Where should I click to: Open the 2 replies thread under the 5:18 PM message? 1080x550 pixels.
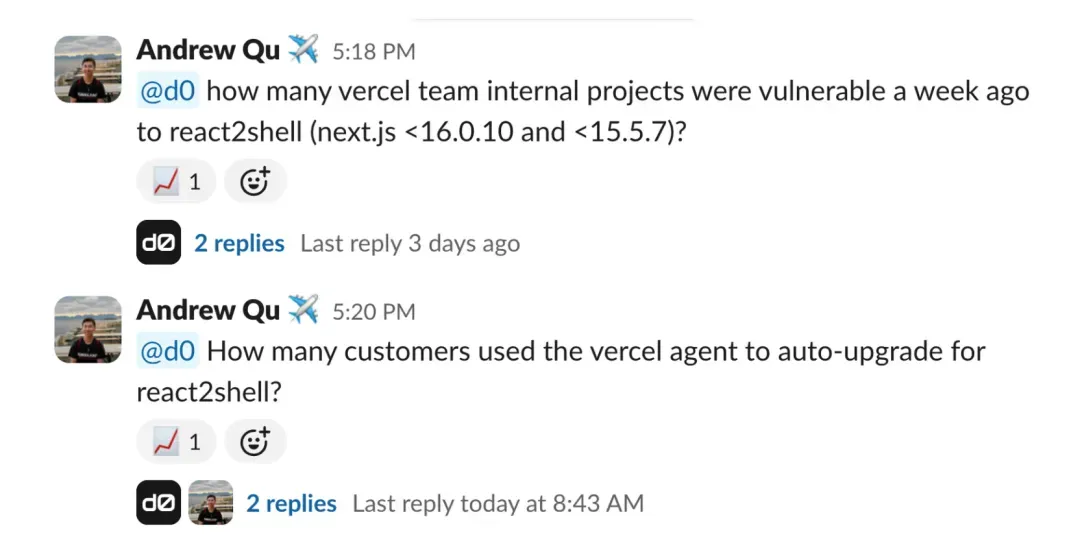(x=239, y=243)
